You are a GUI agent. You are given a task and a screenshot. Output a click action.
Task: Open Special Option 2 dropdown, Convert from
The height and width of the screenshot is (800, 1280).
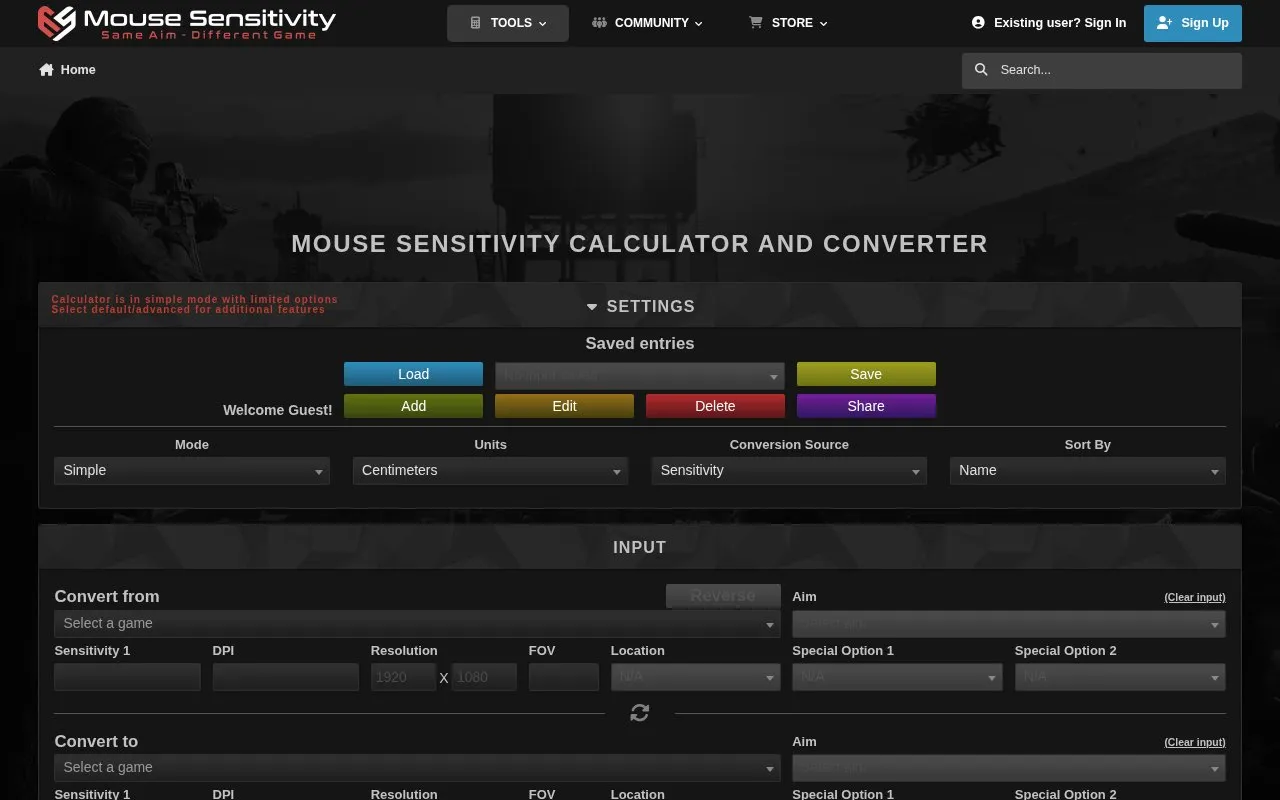tap(1120, 677)
